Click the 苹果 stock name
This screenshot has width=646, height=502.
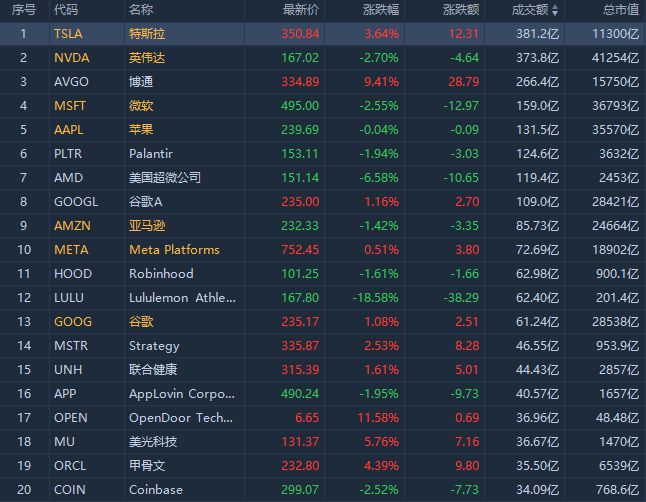coord(141,130)
